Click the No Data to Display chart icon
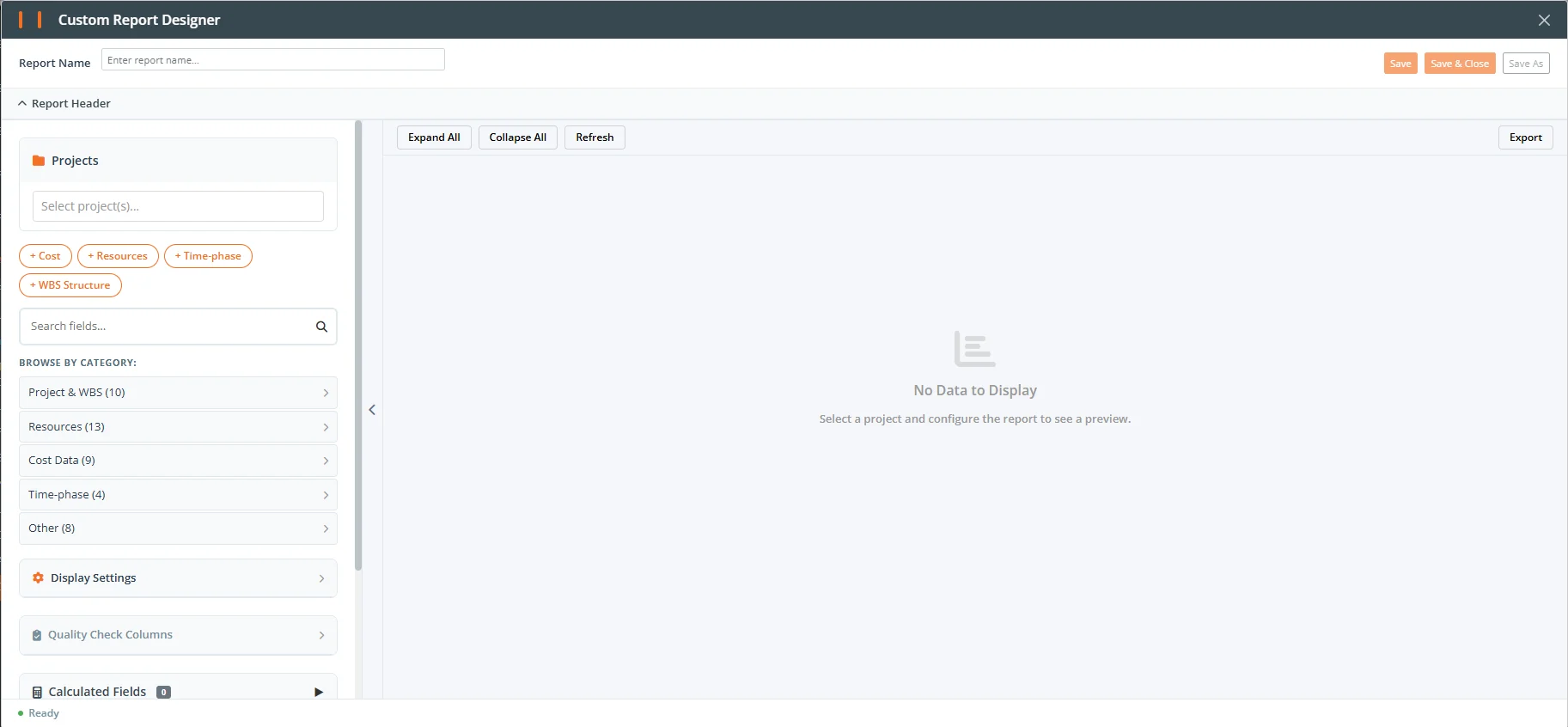 [974, 349]
